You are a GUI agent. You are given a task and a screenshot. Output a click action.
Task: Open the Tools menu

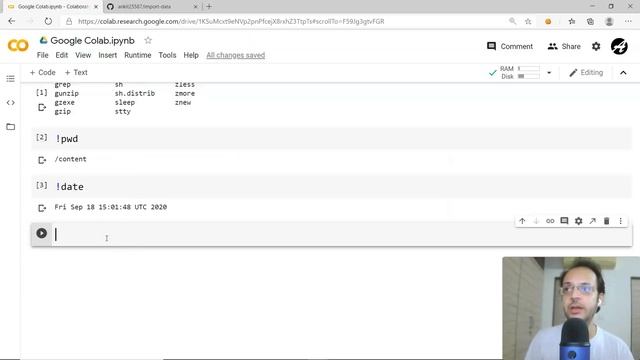coord(167,55)
